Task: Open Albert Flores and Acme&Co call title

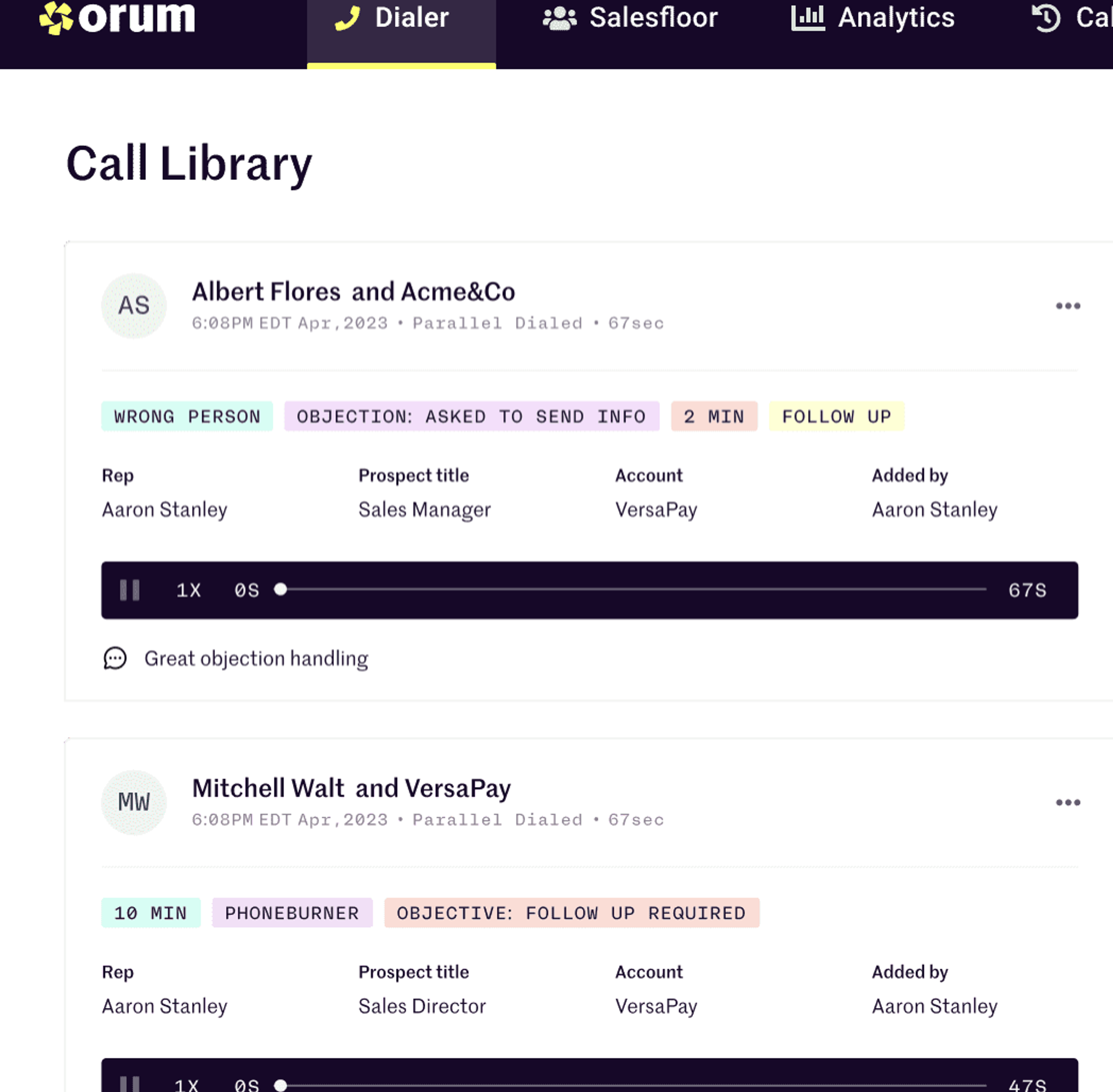Action: (x=353, y=292)
